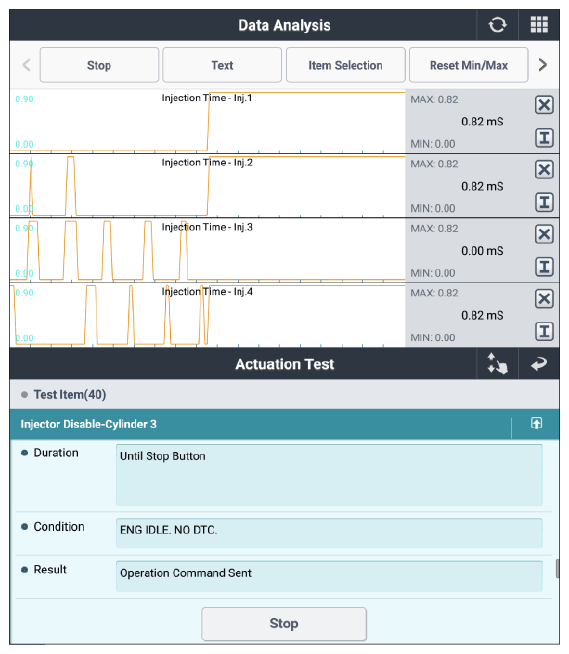Remove Injection Time Inj.3 graph with X icon
569x654 pixels.
coord(544,234)
